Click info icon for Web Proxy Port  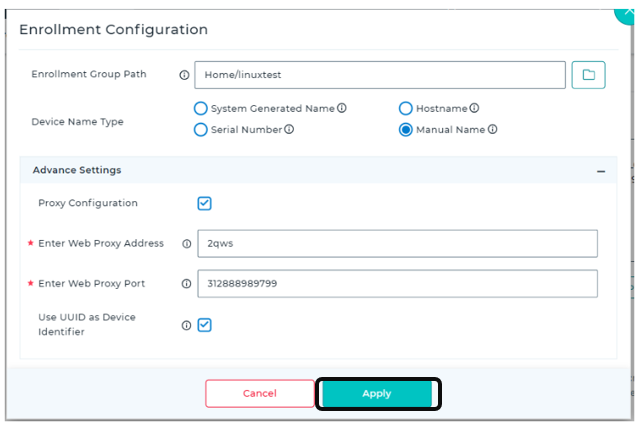pos(186,283)
